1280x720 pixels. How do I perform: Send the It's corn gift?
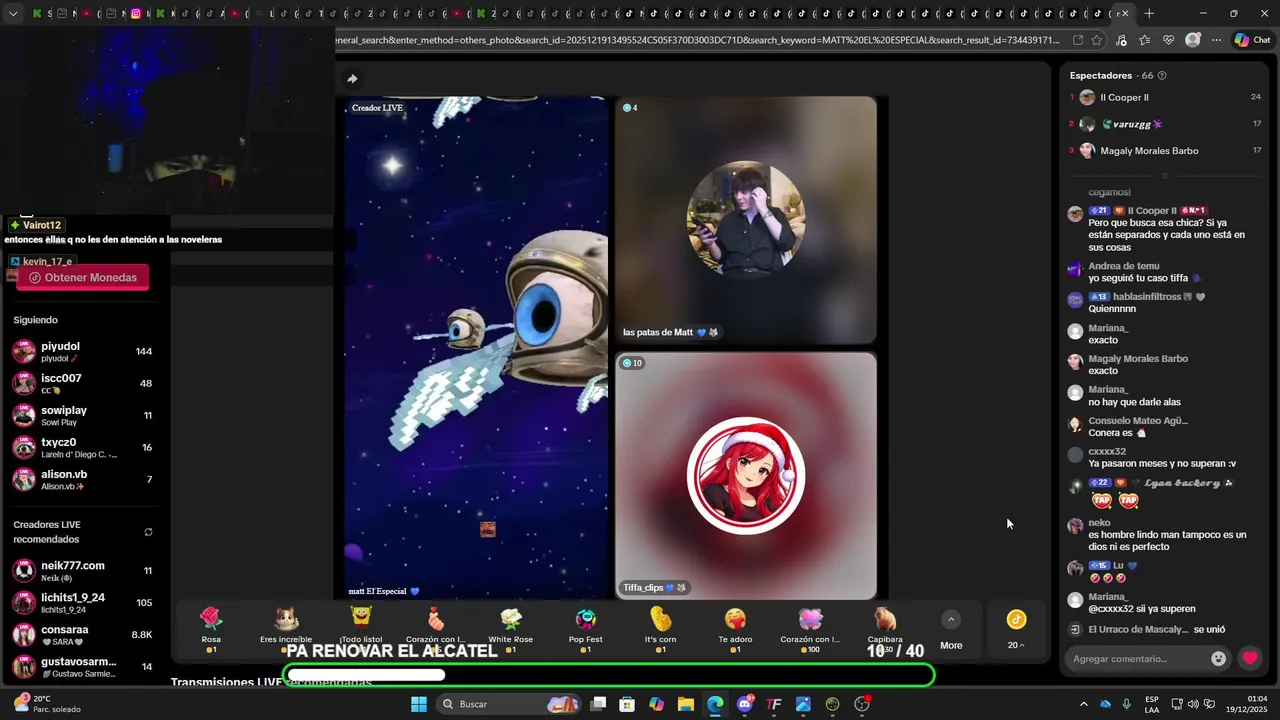661,629
